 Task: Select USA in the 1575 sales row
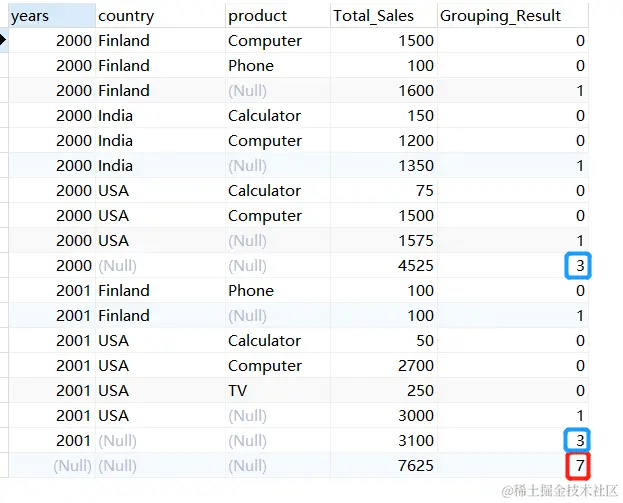point(161,241)
